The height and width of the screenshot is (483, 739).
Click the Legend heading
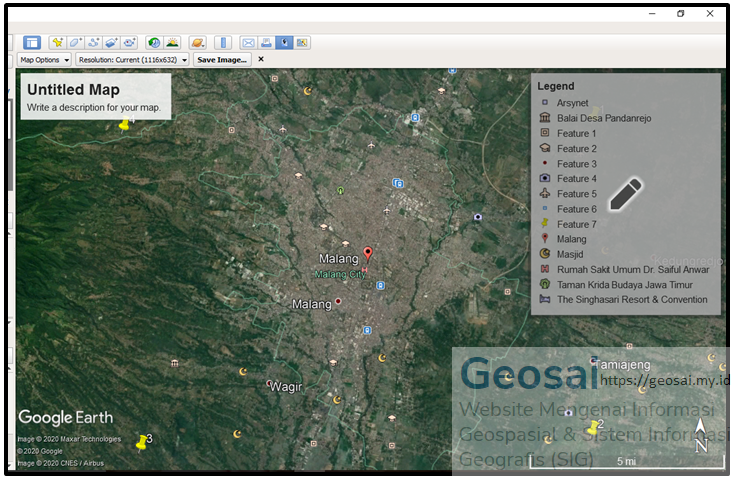coord(555,86)
